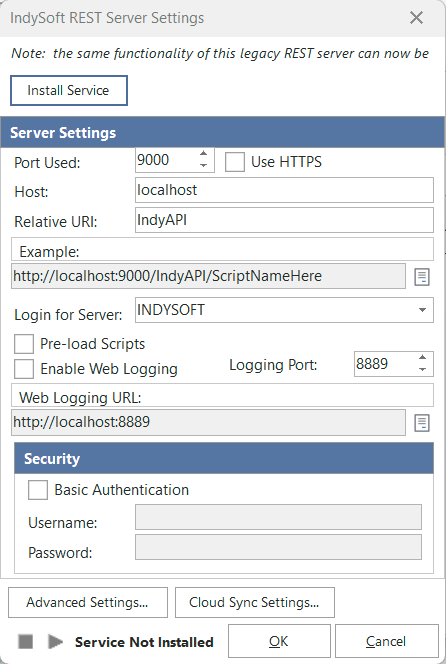446x664 pixels.
Task: Click the Cancel button
Action: pos(386,642)
